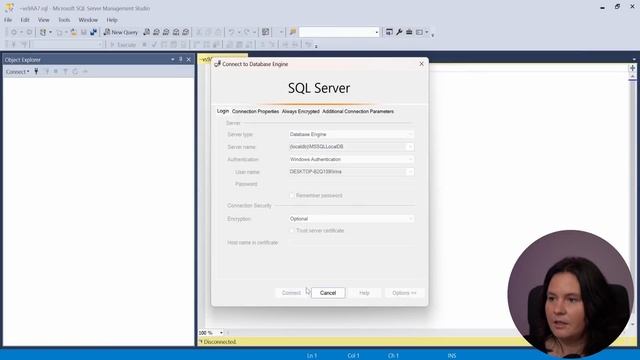The height and width of the screenshot is (360, 640).
Task: Click the Options button in dialog
Action: click(x=404, y=293)
